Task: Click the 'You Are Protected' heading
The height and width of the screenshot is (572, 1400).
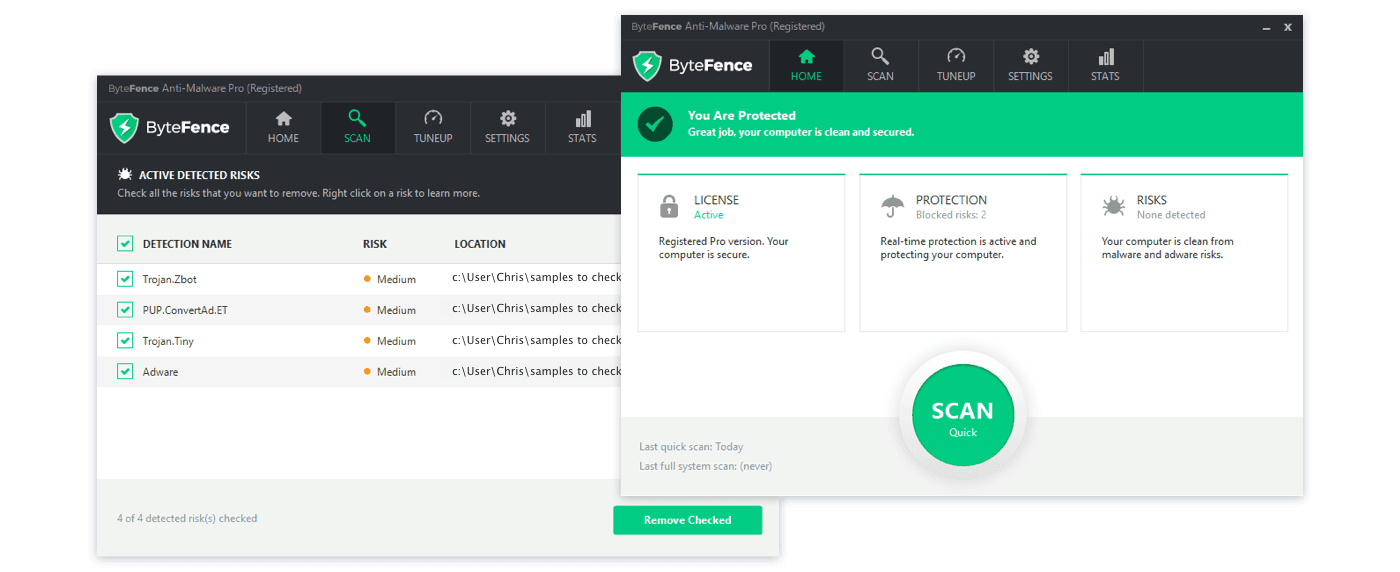Action: [x=742, y=116]
